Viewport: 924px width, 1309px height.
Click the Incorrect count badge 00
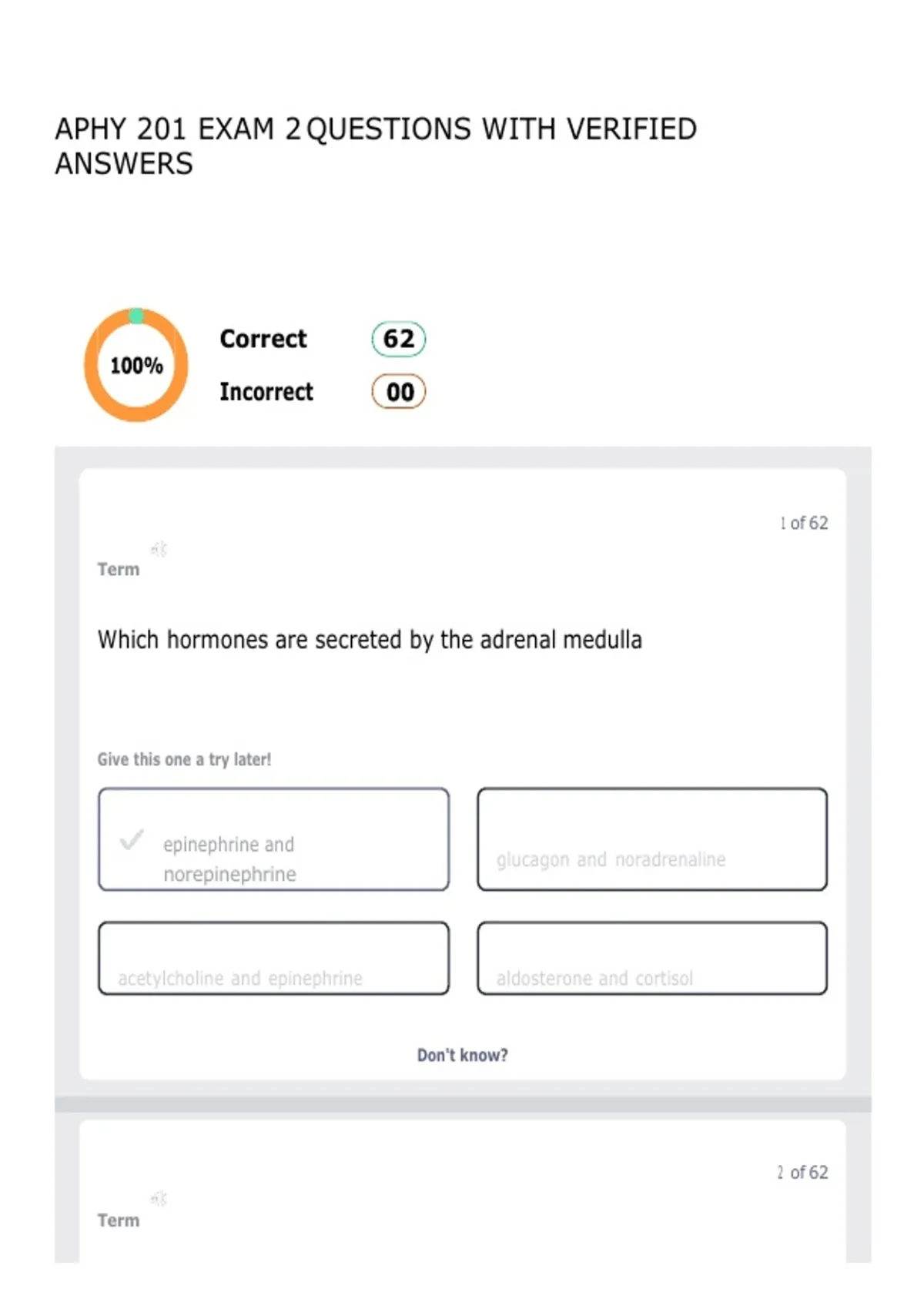tap(399, 392)
